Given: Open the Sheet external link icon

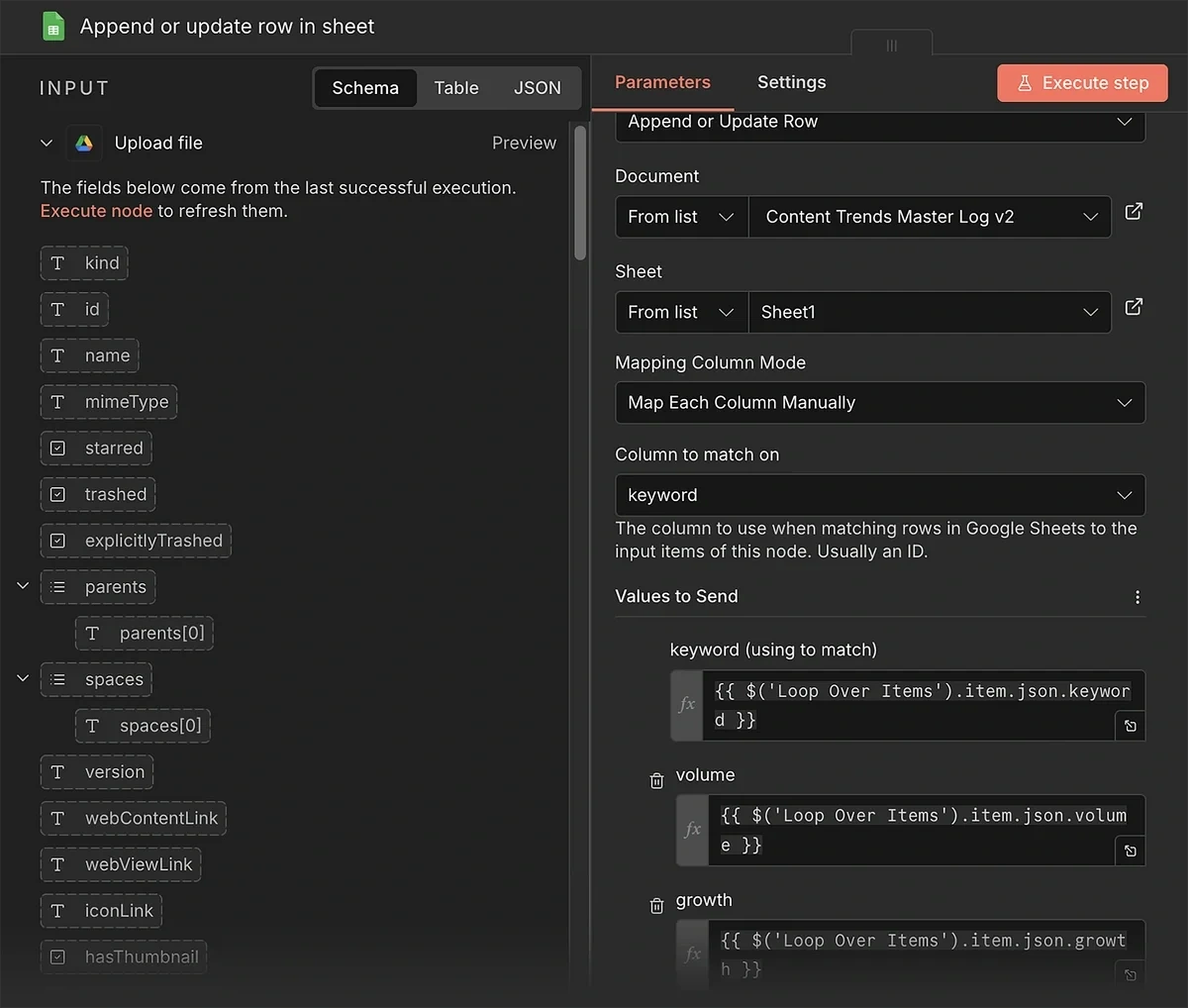Looking at the screenshot, I should click(1134, 307).
